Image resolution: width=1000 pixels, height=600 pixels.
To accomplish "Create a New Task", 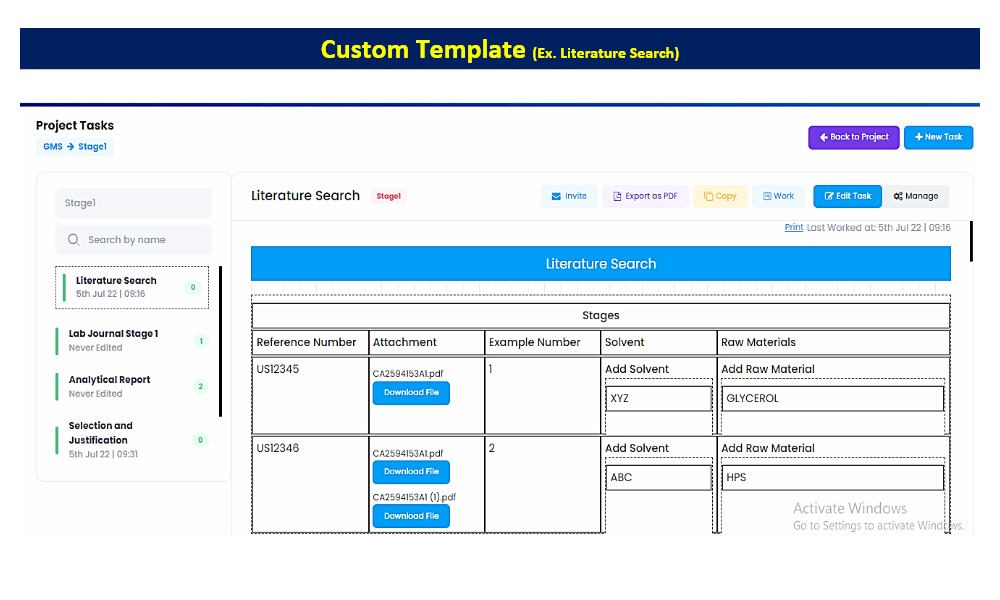I will (x=938, y=137).
